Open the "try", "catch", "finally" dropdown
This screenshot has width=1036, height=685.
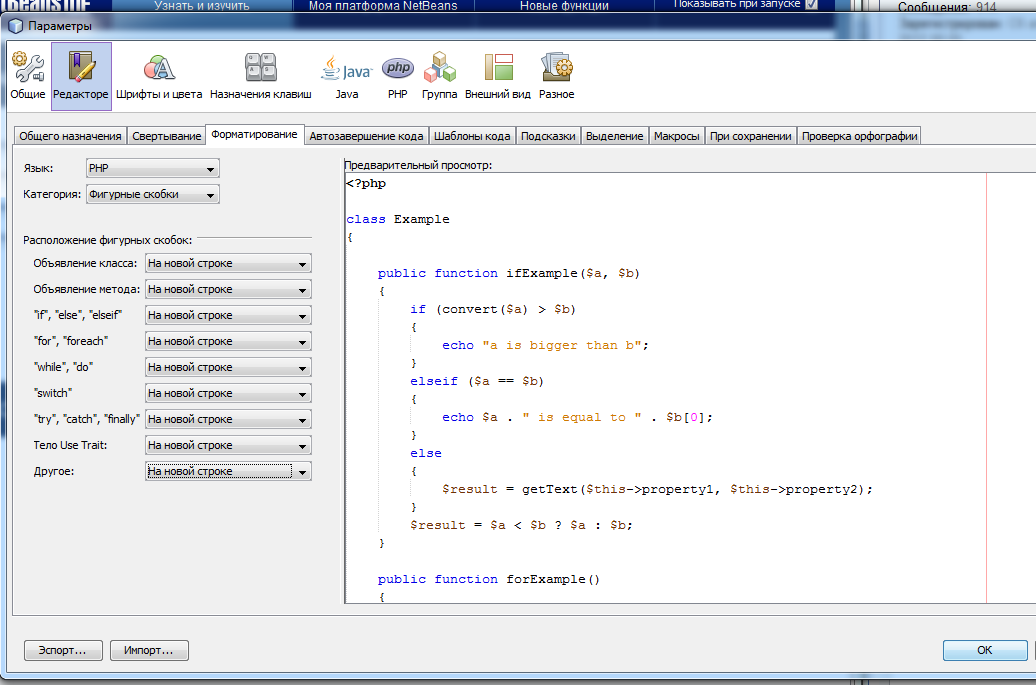pyautogui.click(x=228, y=419)
